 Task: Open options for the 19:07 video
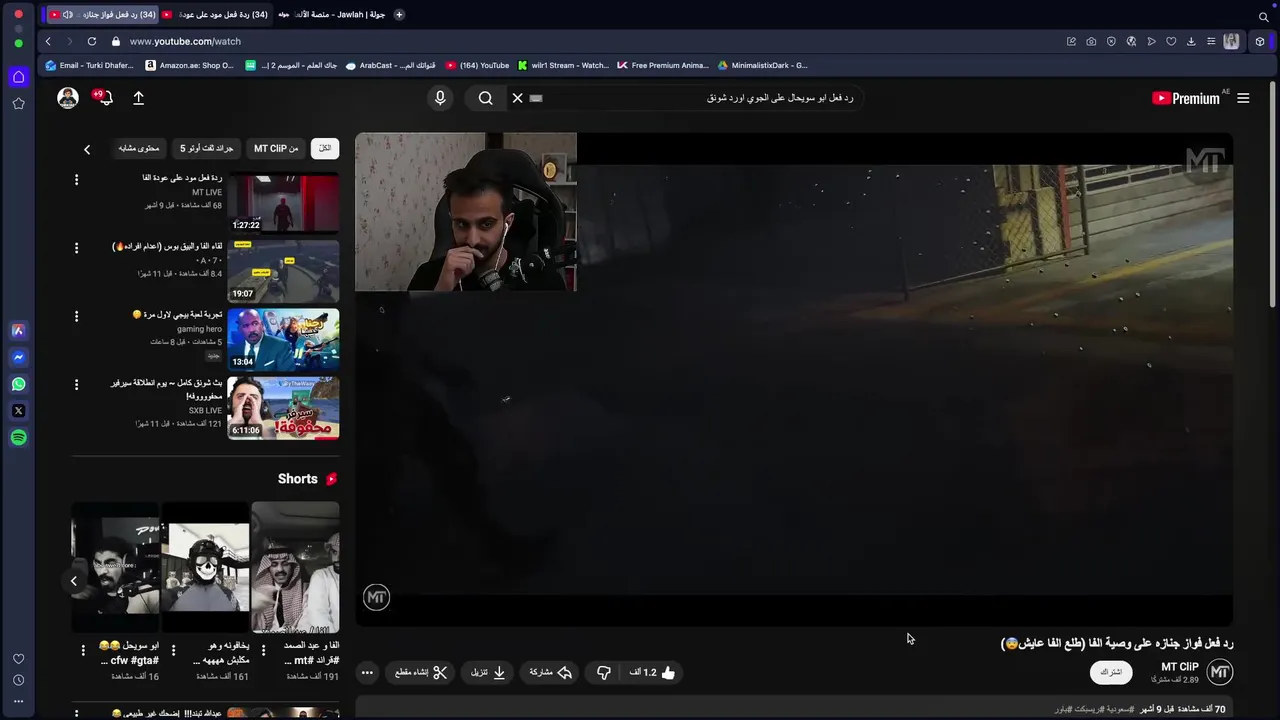[x=76, y=248]
